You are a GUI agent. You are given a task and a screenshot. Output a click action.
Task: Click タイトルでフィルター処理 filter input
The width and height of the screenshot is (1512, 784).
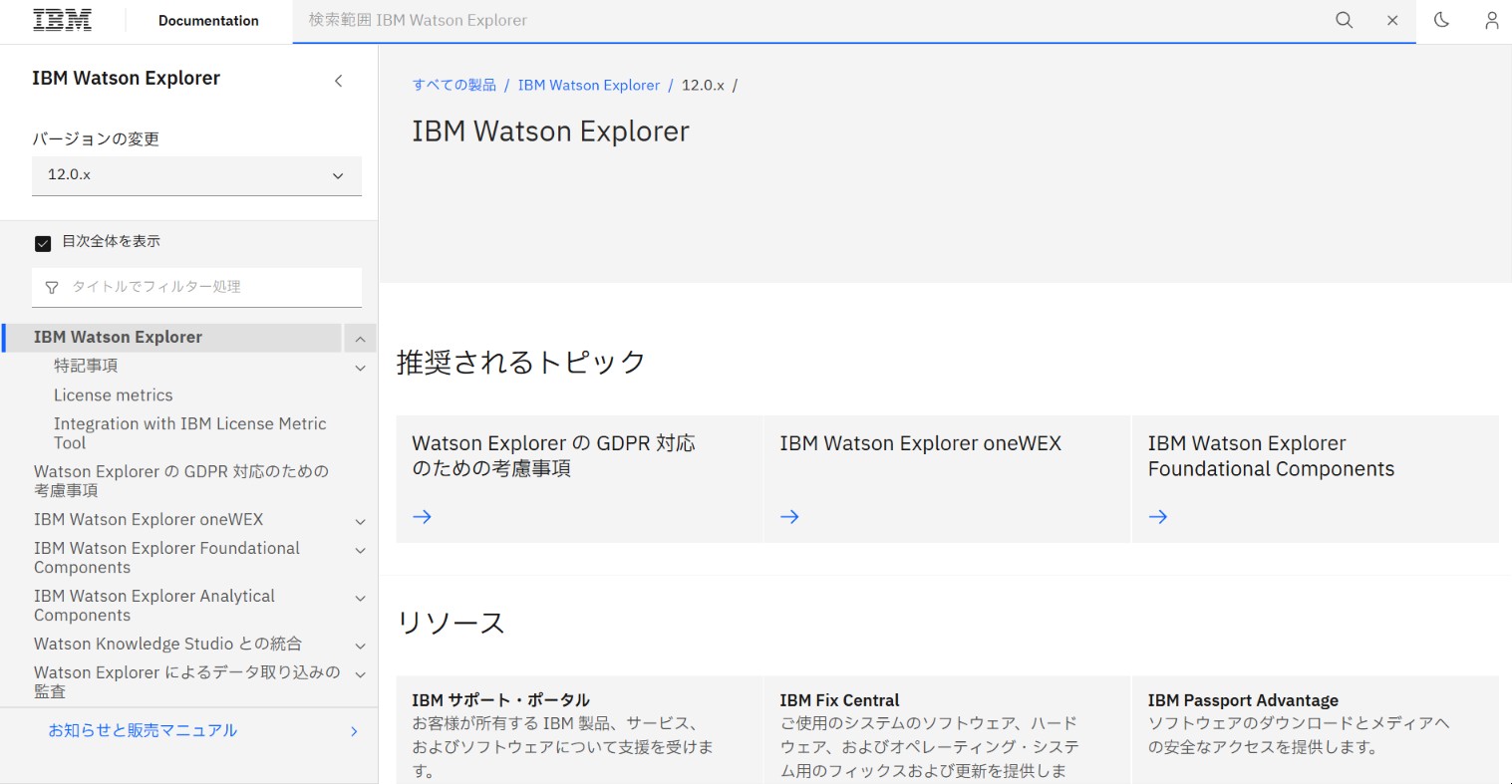(196, 287)
